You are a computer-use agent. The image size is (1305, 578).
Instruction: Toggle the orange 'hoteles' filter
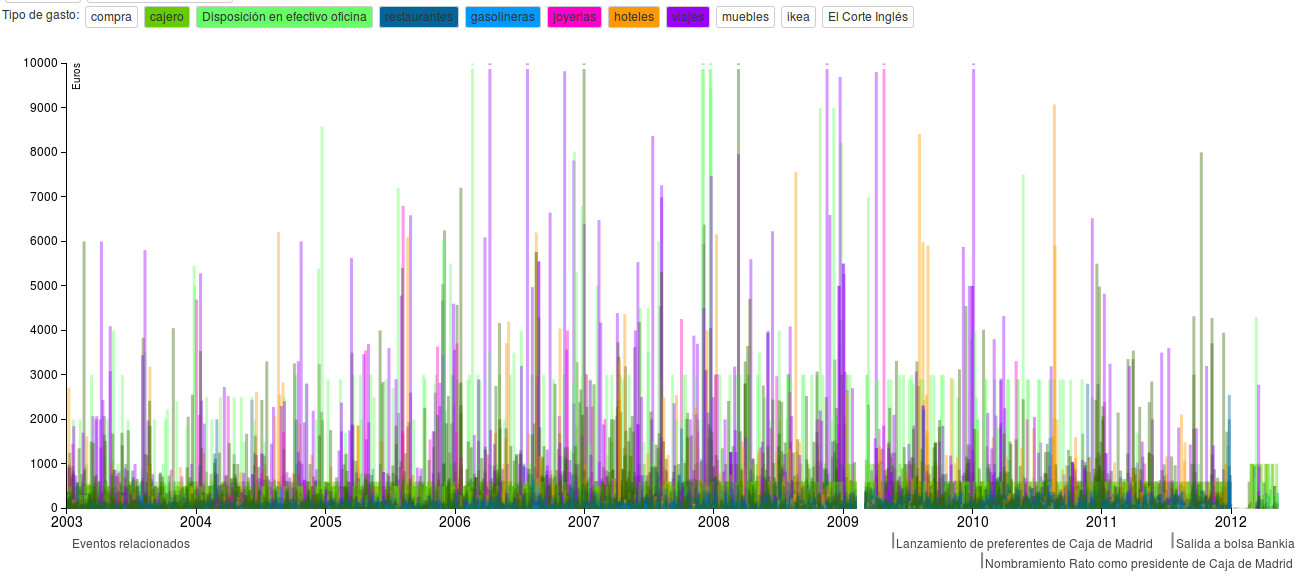634,17
